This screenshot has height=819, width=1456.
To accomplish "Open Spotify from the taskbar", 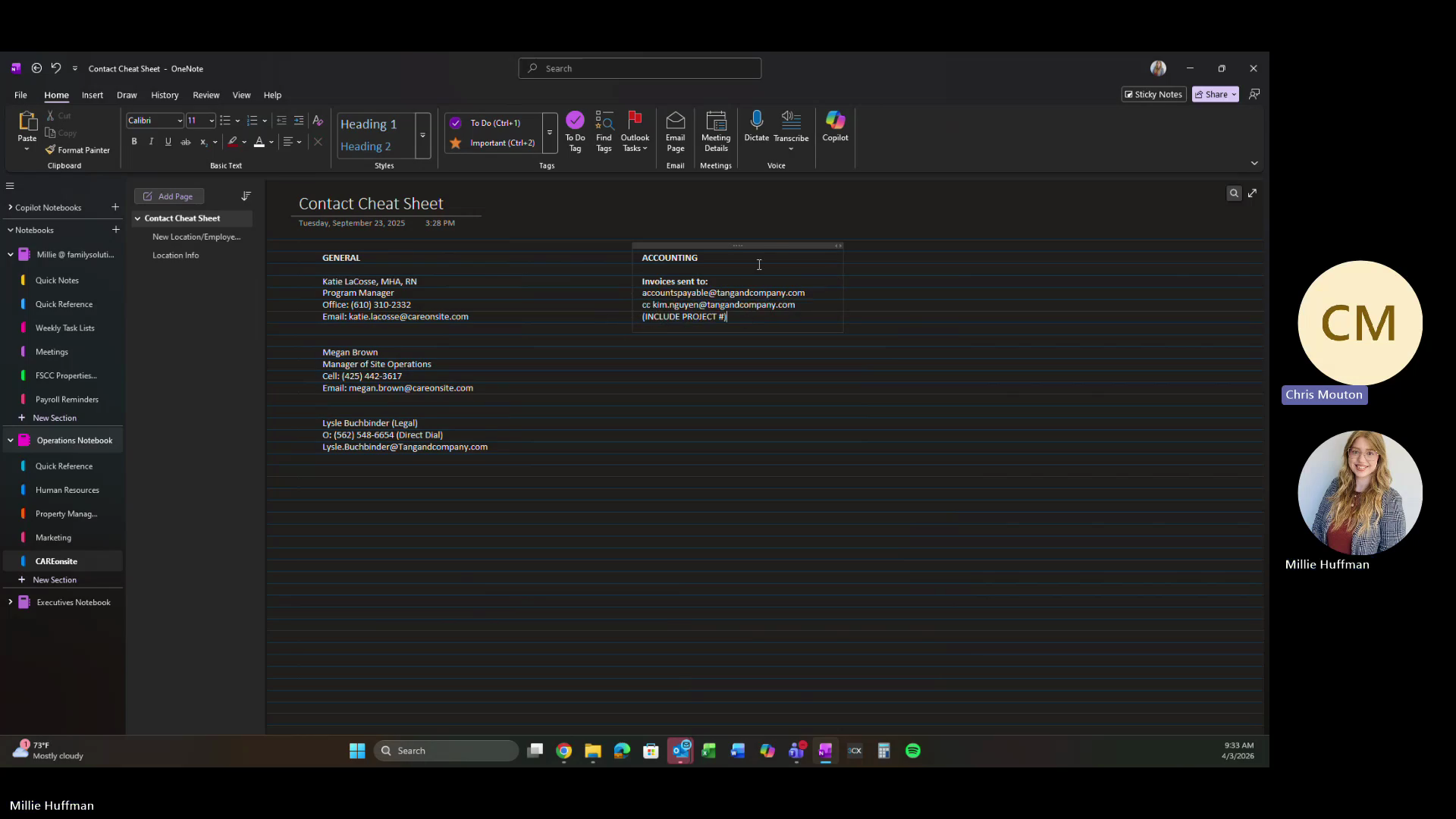I will [x=913, y=751].
